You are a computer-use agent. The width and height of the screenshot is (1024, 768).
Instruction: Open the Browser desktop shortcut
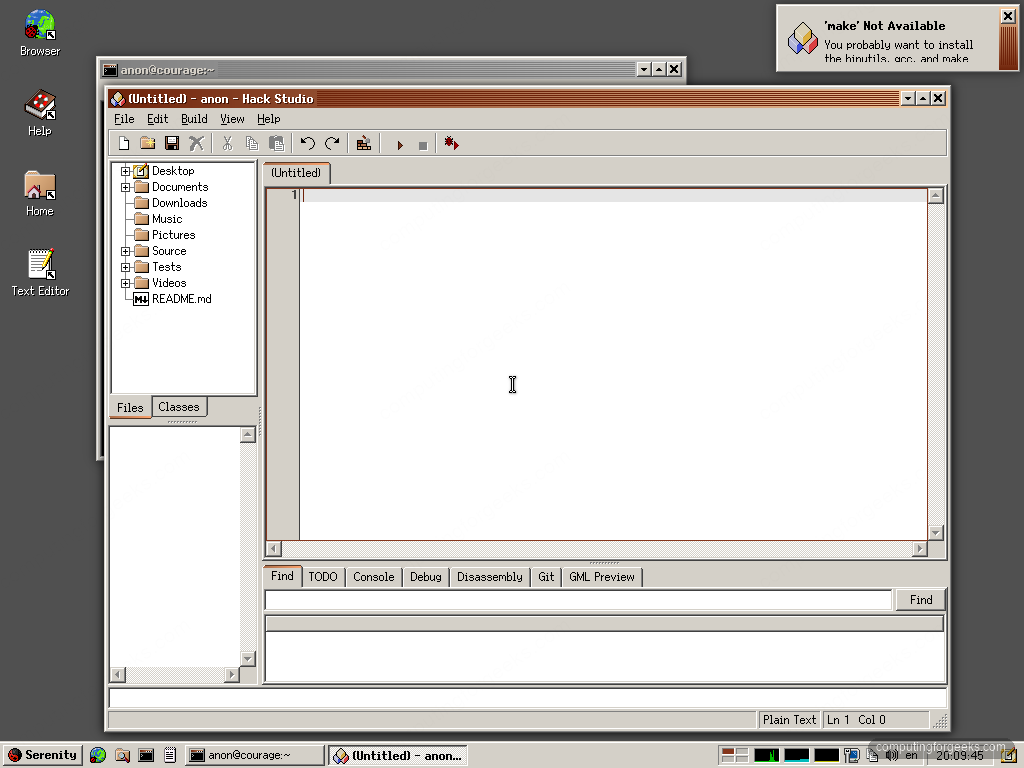tap(40, 33)
